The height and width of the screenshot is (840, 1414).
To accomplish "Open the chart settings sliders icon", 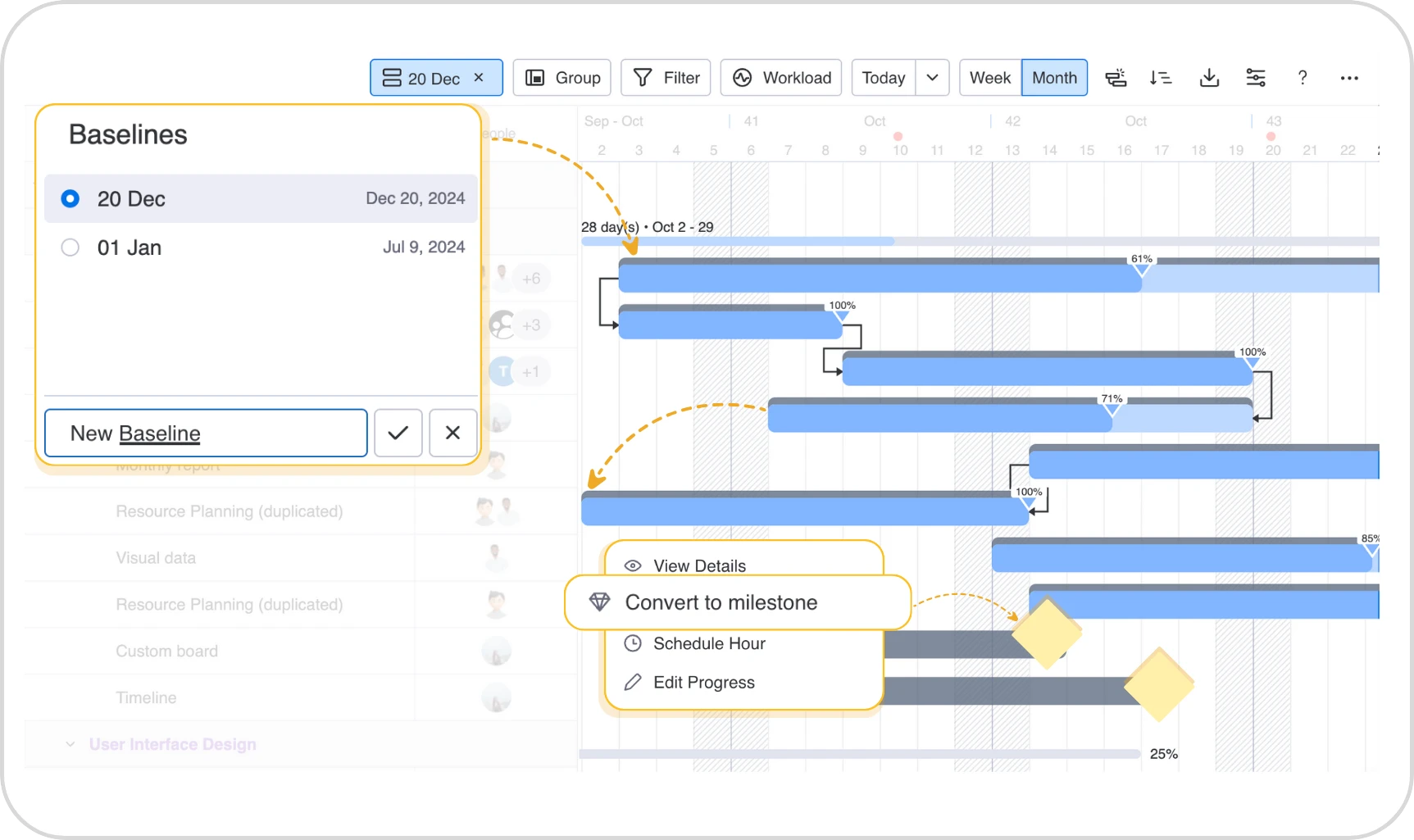I will tap(1256, 77).
